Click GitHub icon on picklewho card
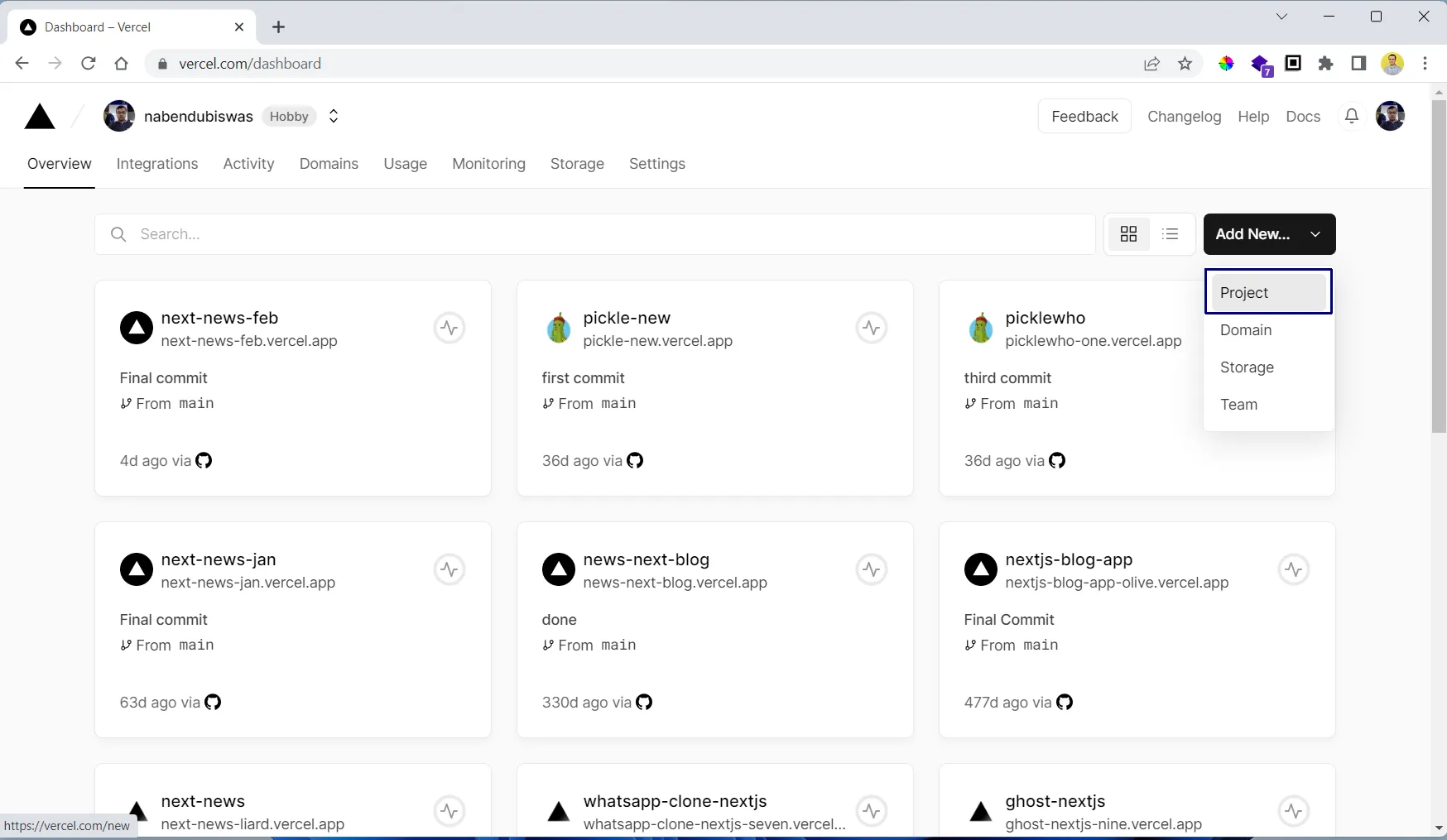 click(x=1057, y=460)
